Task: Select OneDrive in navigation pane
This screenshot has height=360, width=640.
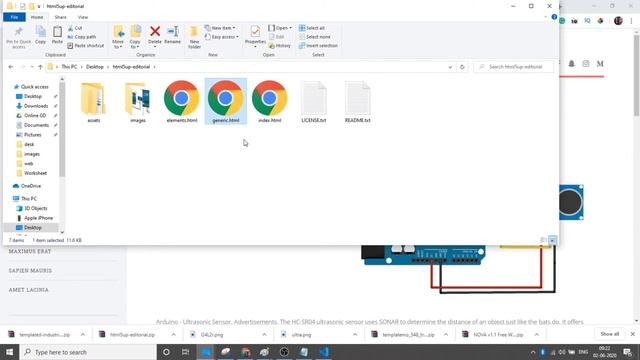Action: point(31,186)
